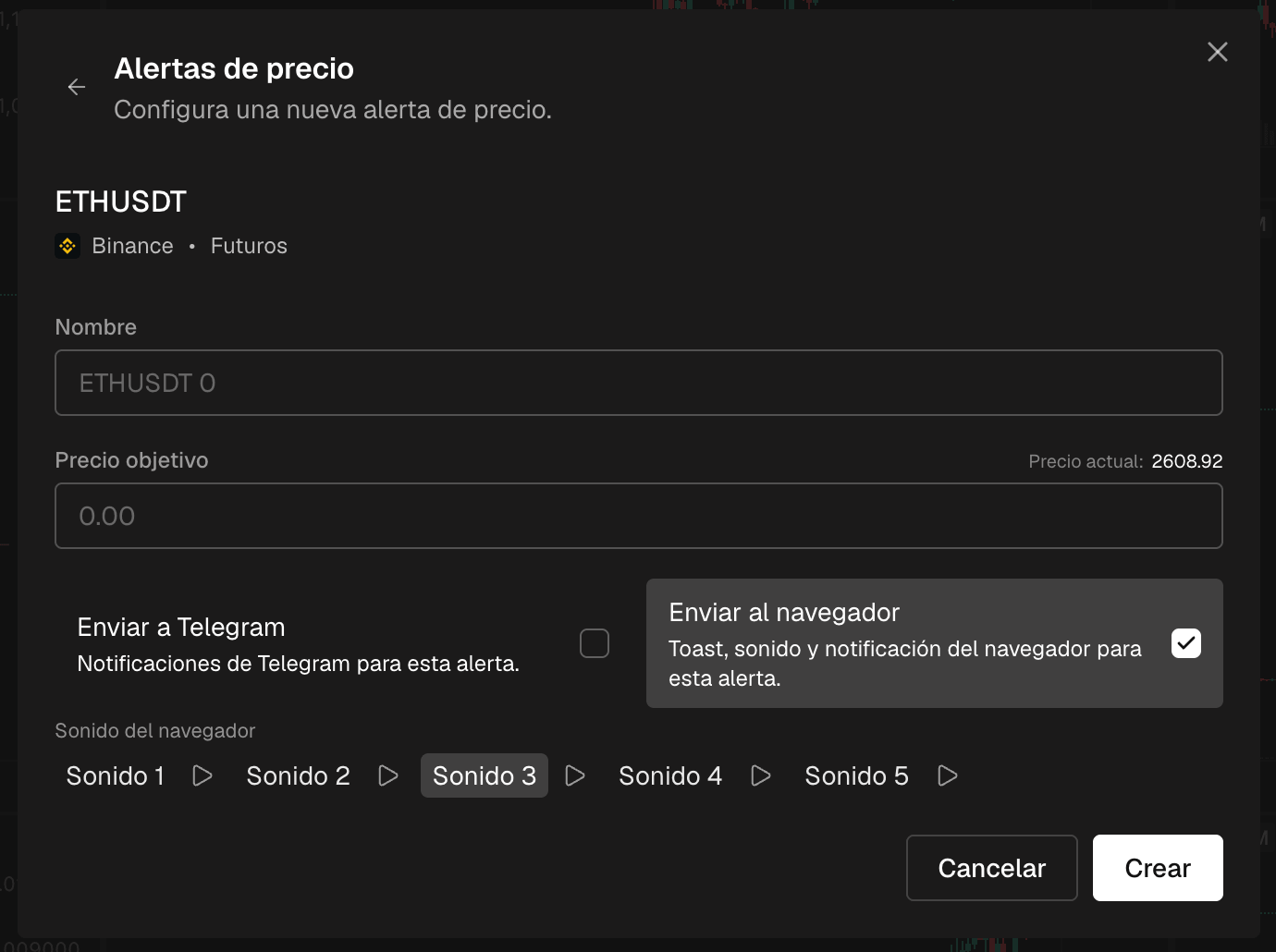The image size is (1276, 952).
Task: Preview Sonido 1 with its play icon
Action: (x=202, y=775)
